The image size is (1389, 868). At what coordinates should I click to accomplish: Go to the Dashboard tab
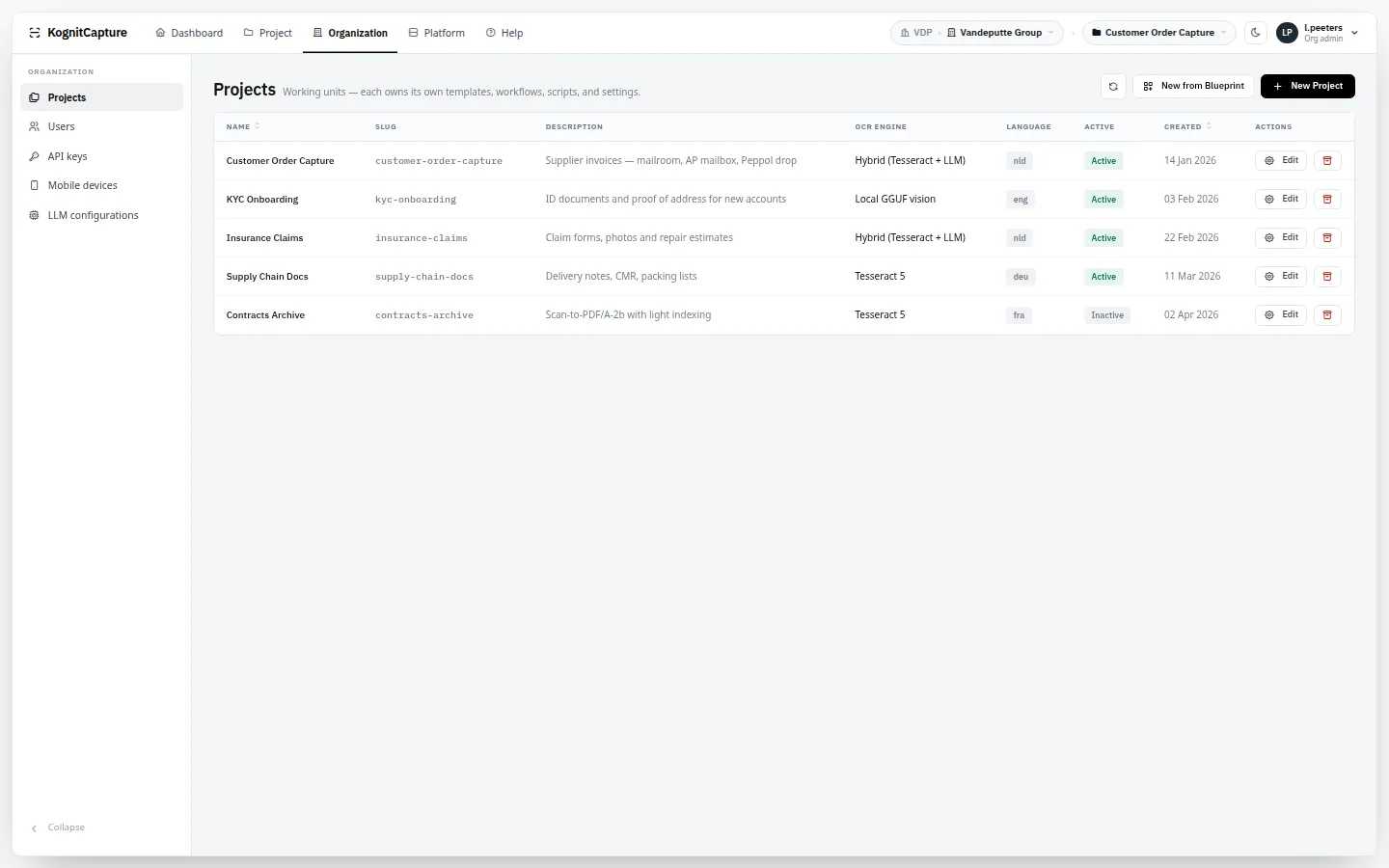pos(189,33)
